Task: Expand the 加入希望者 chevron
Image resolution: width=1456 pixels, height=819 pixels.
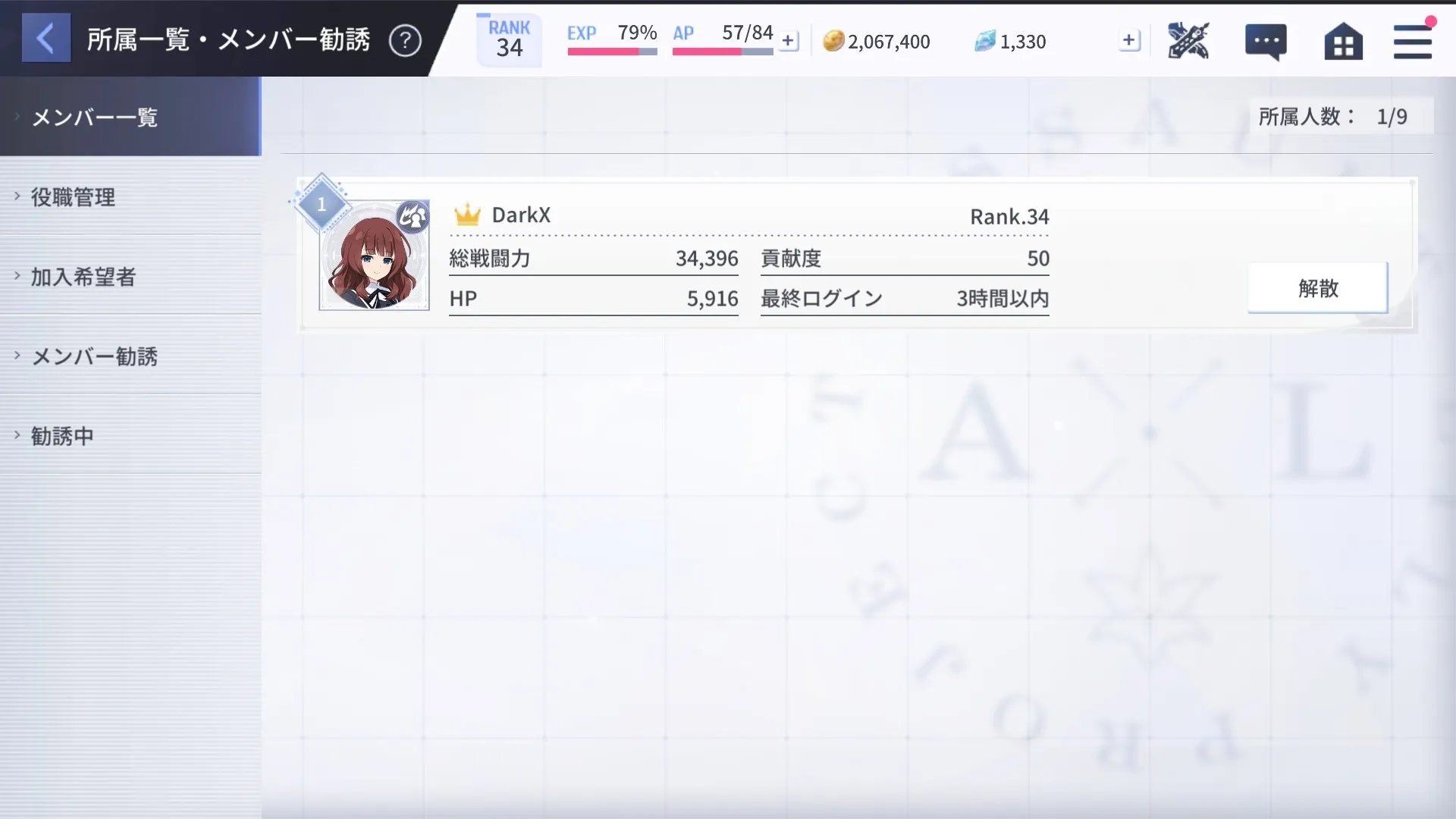Action: (x=17, y=276)
